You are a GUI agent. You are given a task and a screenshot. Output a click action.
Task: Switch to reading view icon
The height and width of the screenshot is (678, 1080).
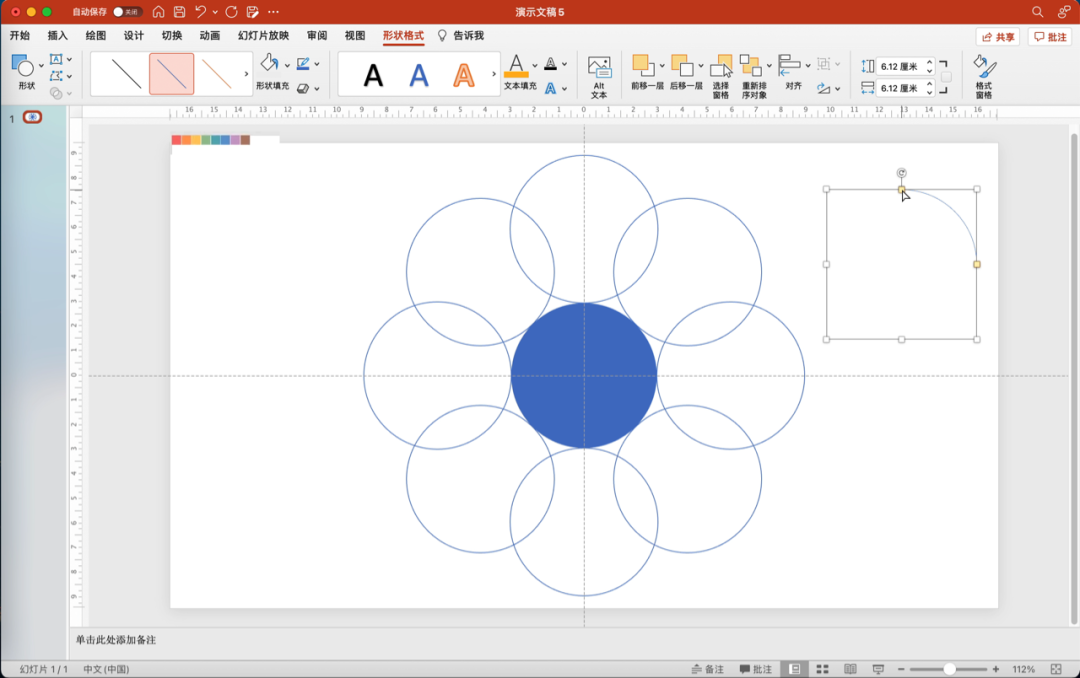coord(851,669)
